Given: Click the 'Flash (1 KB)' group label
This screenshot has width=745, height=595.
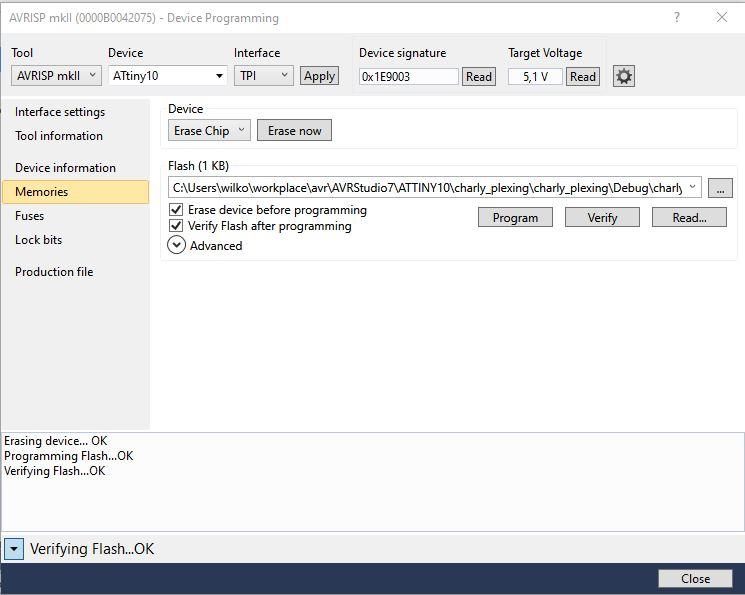Looking at the screenshot, I should coord(198,165).
